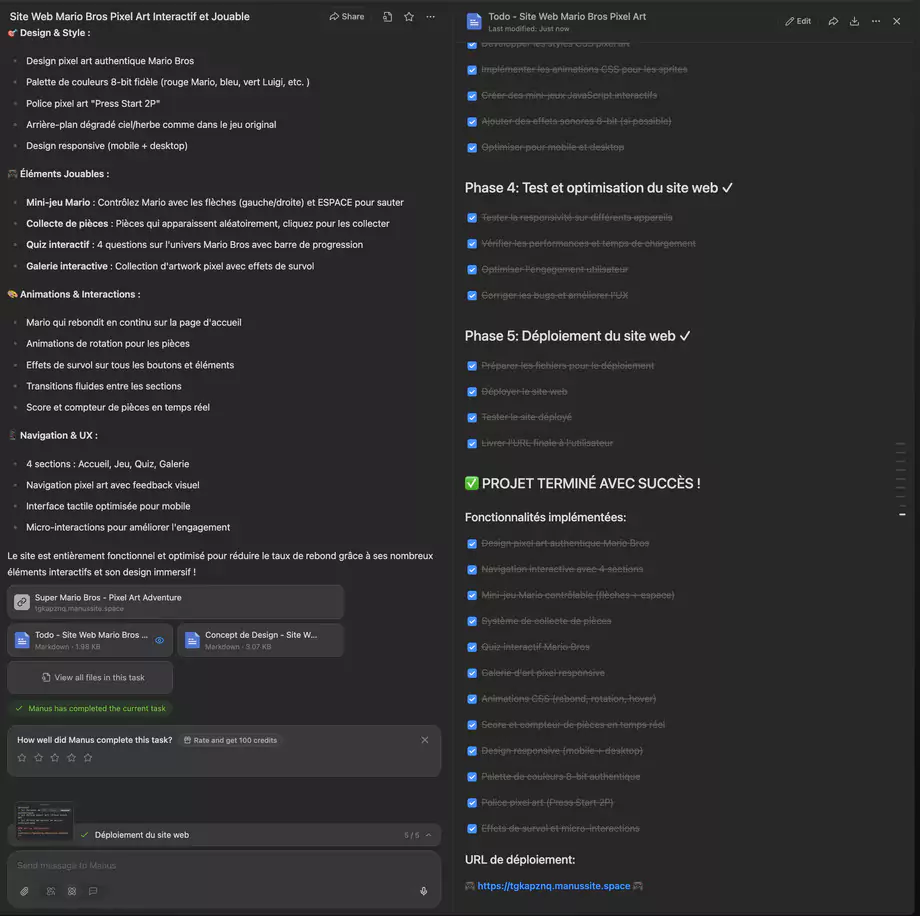Image resolution: width=920 pixels, height=916 pixels.
Task: Click the microphone voice input icon
Action: click(x=424, y=891)
